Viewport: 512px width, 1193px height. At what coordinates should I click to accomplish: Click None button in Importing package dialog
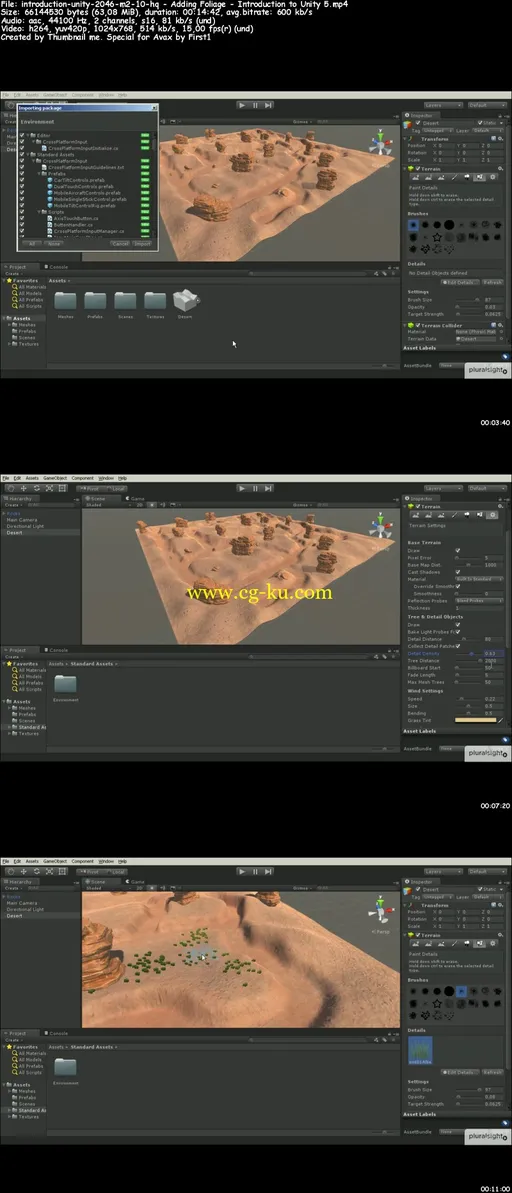(54, 243)
